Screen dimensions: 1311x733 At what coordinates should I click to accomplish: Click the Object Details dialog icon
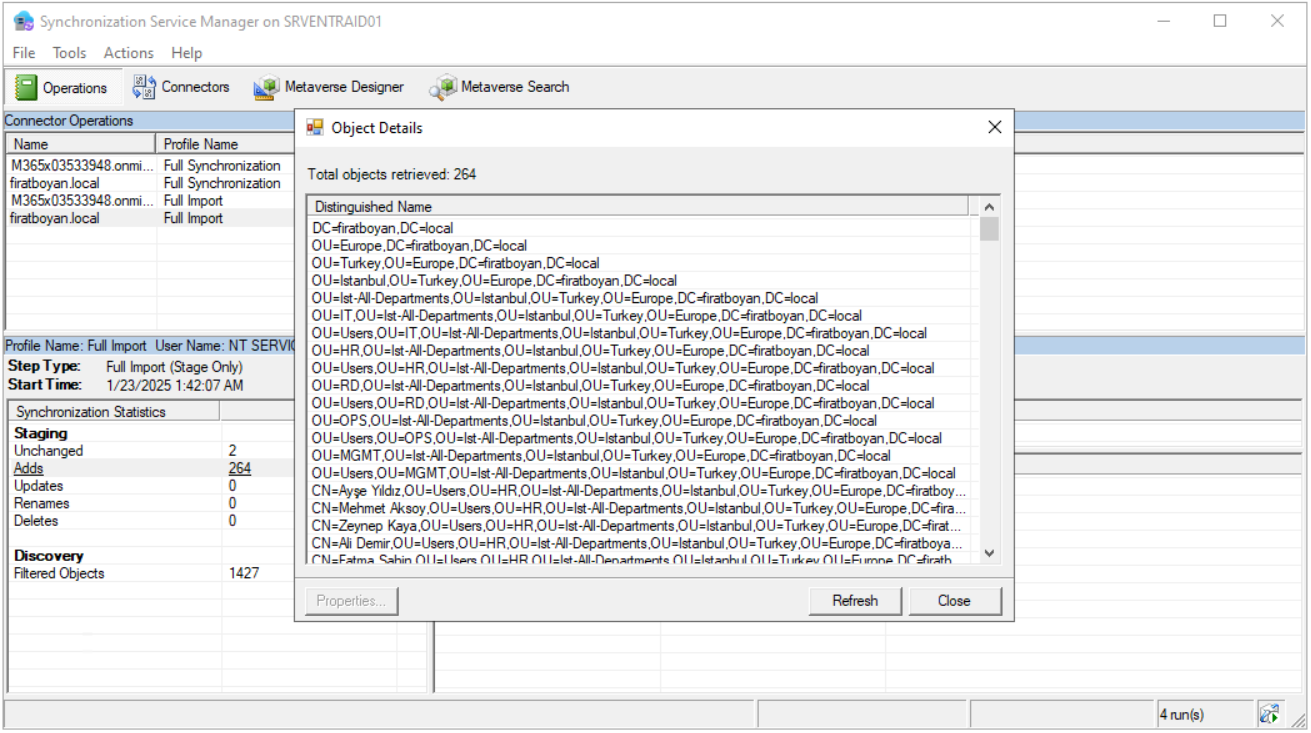click(x=315, y=127)
